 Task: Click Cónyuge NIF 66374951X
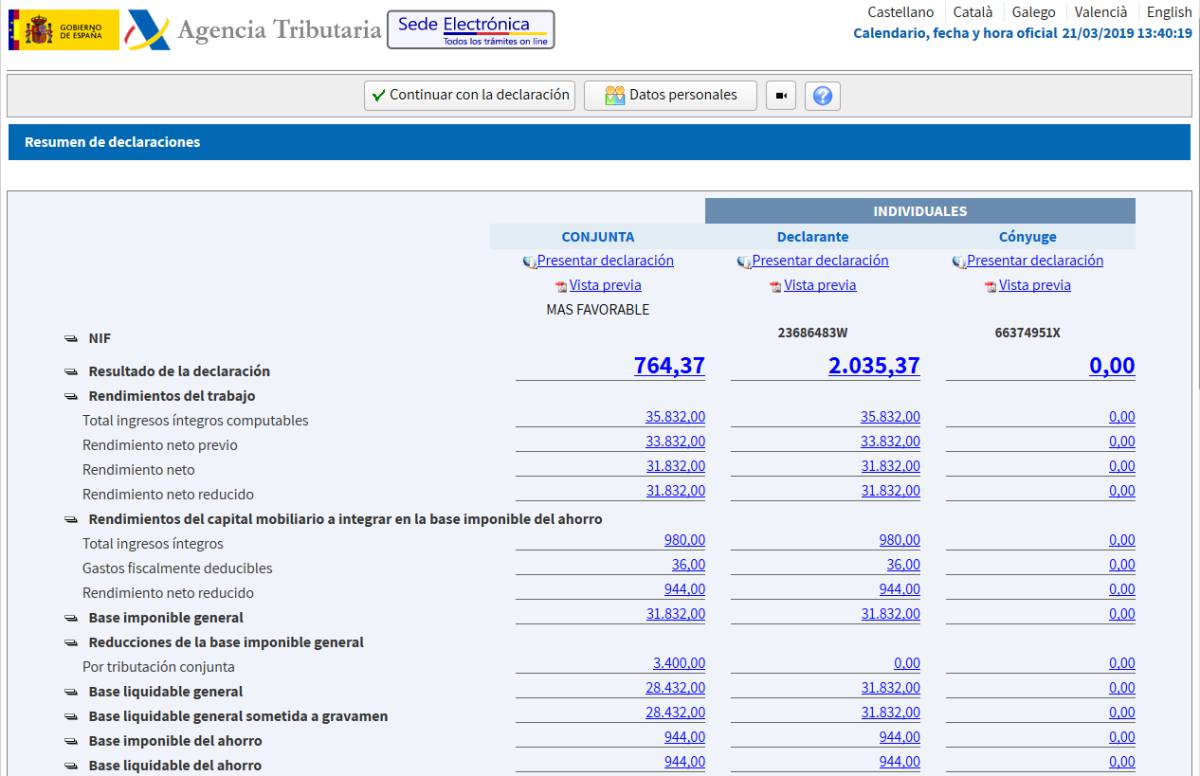(1028, 333)
